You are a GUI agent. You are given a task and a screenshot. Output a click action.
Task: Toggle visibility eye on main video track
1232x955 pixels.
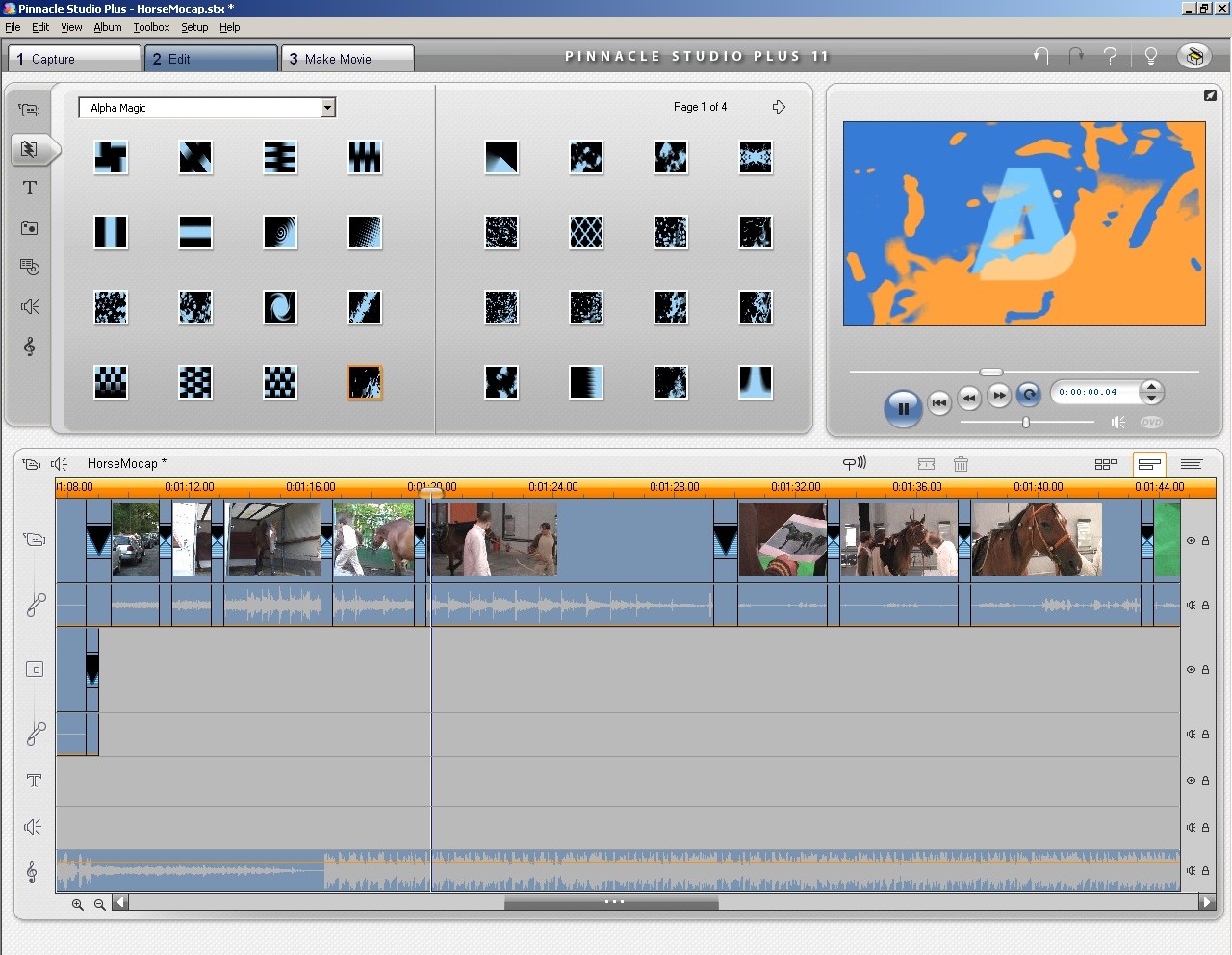pyautogui.click(x=1191, y=541)
